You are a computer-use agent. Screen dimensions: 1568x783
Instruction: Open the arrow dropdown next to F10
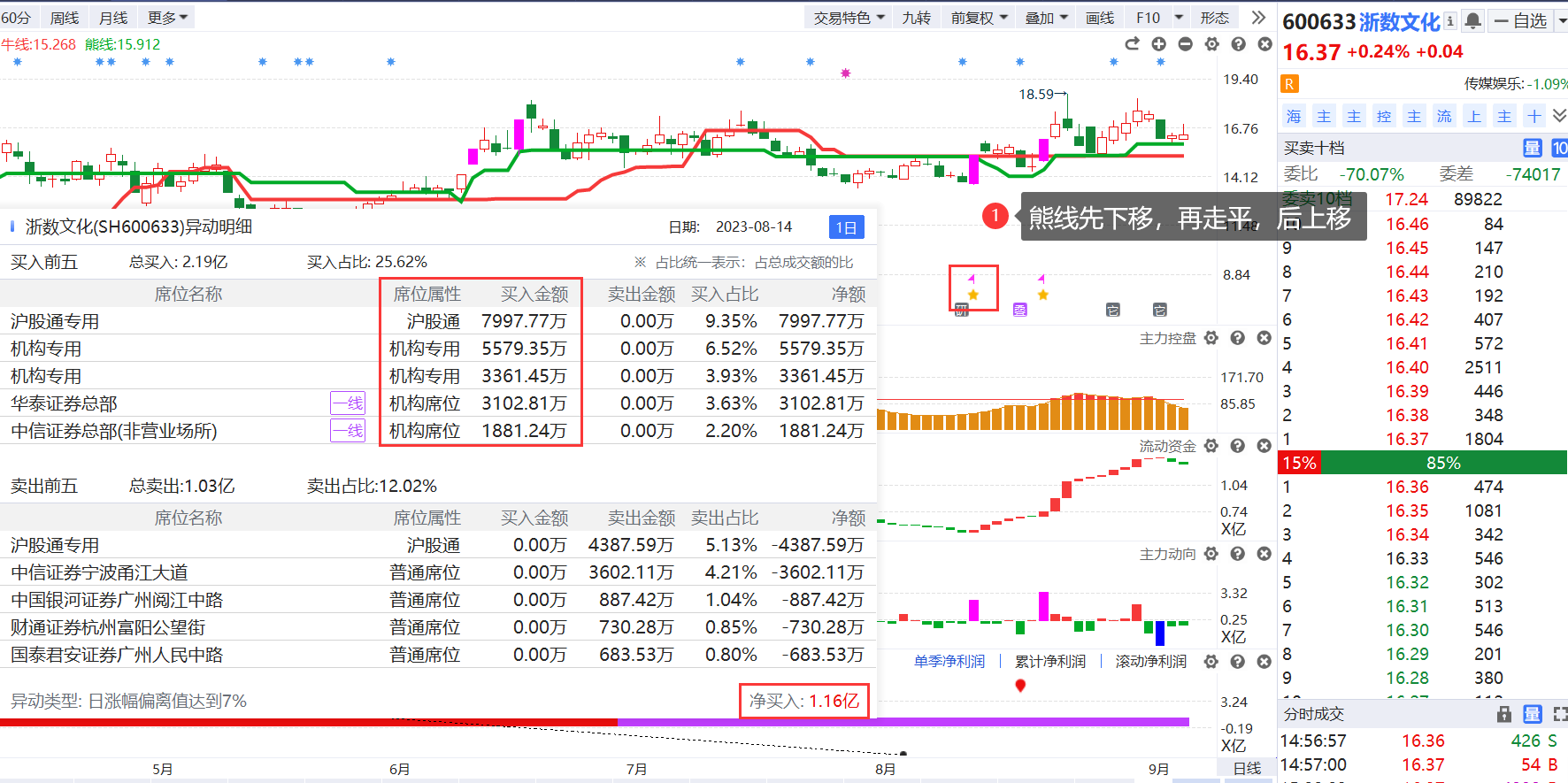point(1179,18)
